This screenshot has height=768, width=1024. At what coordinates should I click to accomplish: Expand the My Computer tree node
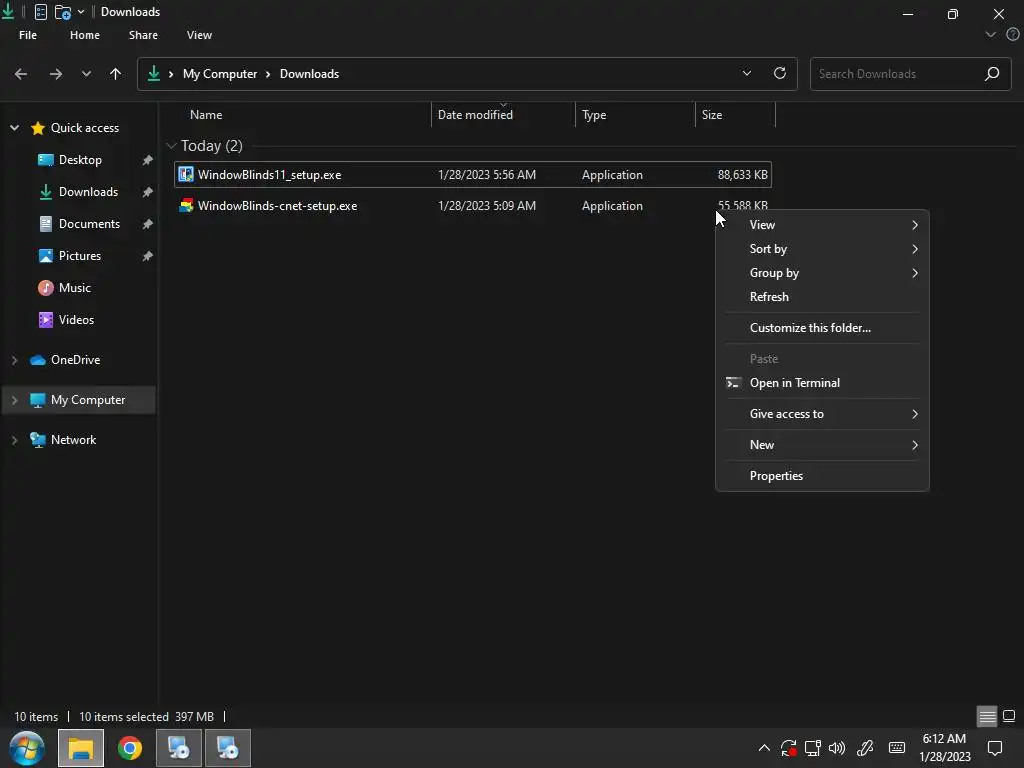(x=14, y=400)
